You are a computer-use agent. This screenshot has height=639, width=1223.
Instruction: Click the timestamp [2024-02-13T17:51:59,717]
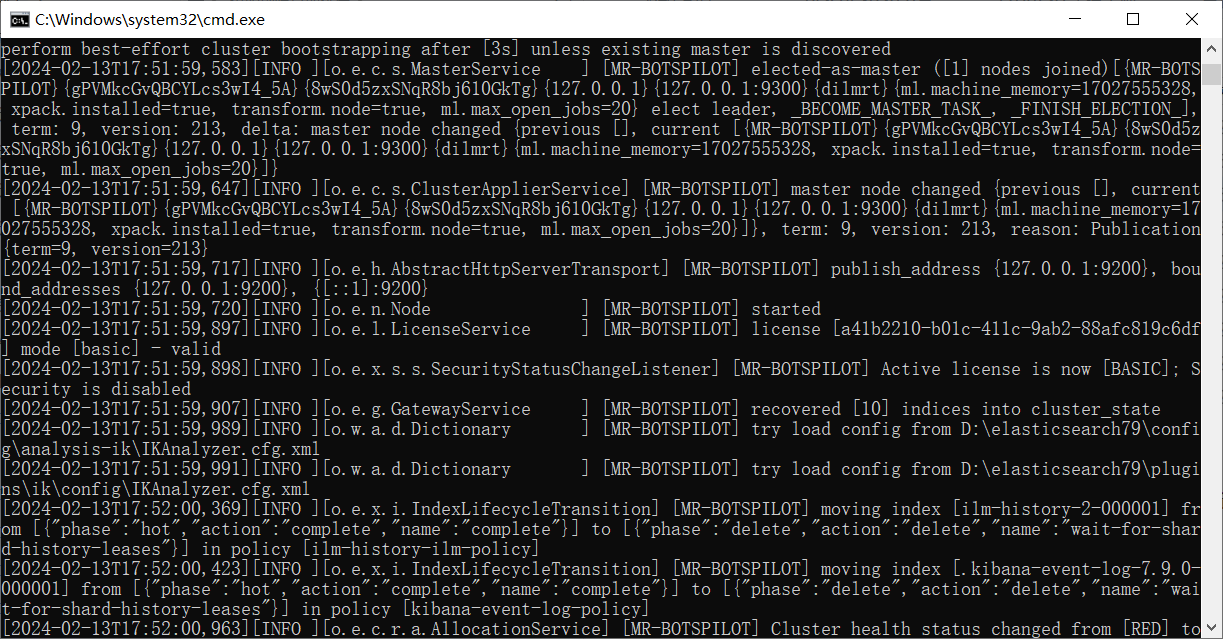[126, 269]
